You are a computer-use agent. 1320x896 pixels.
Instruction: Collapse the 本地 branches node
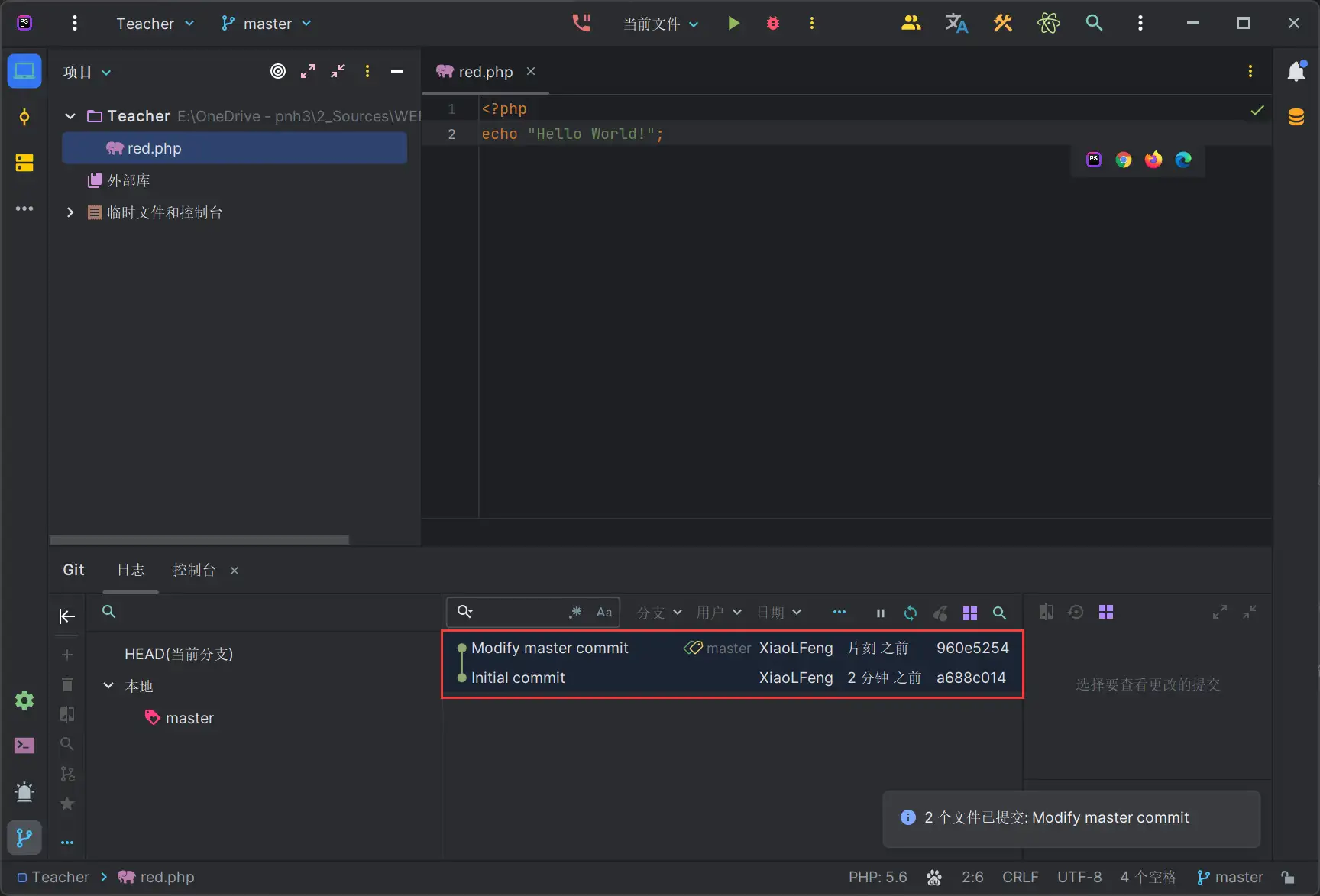point(108,686)
